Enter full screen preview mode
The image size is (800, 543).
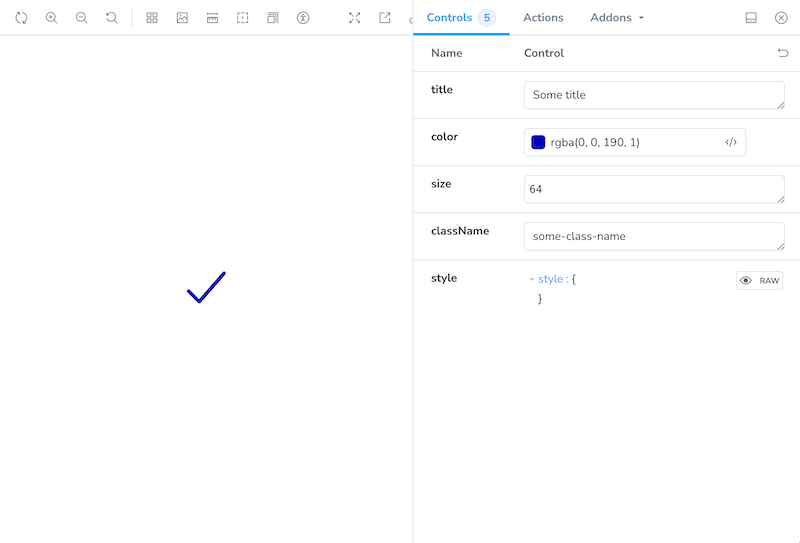click(354, 18)
